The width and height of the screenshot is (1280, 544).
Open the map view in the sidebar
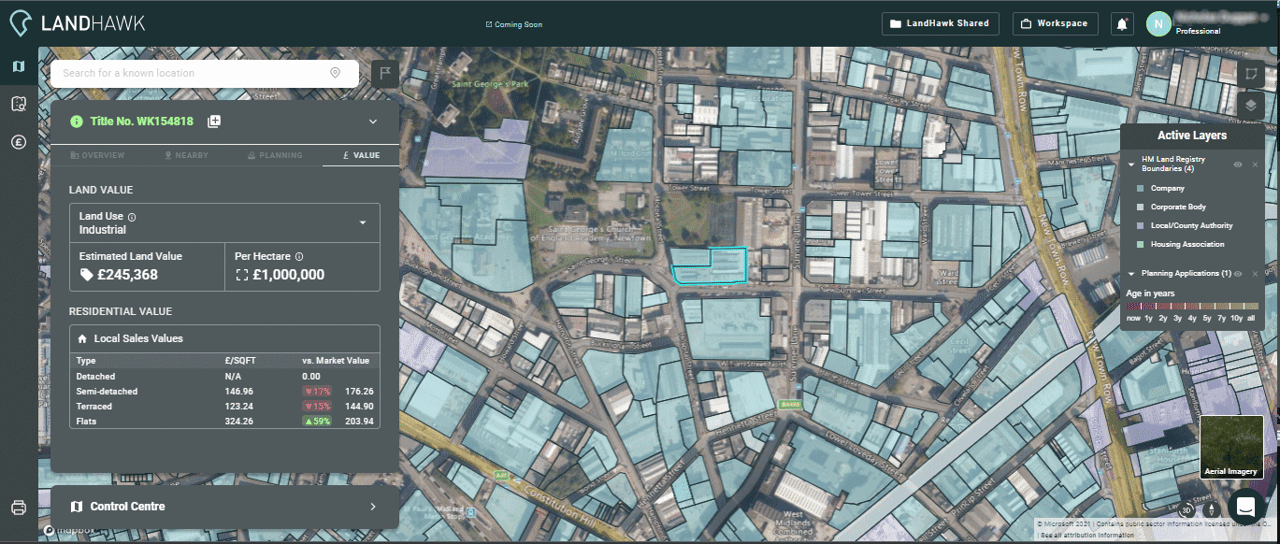(18, 66)
